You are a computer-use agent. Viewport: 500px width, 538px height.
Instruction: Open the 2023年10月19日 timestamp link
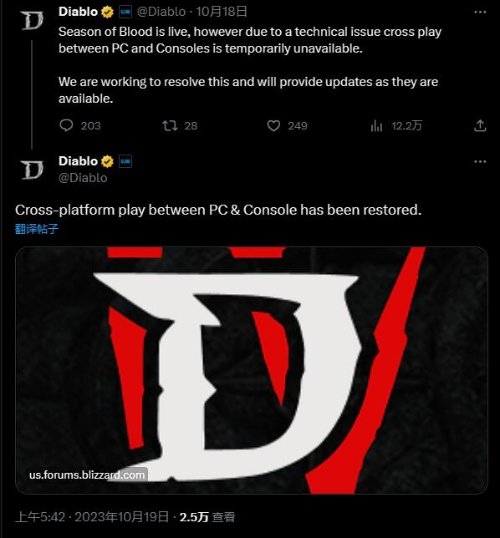point(93,517)
